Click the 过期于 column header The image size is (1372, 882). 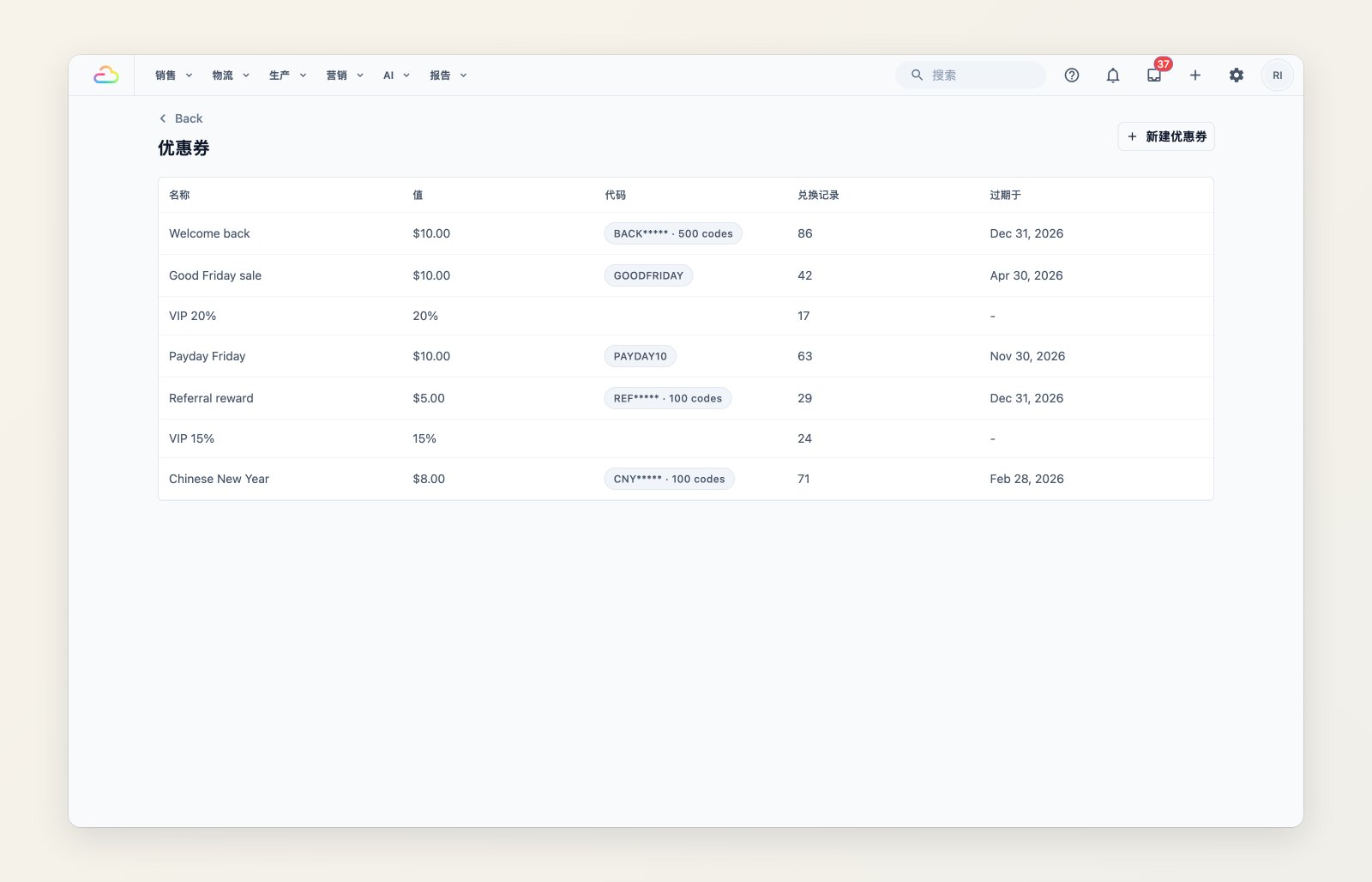click(1005, 195)
